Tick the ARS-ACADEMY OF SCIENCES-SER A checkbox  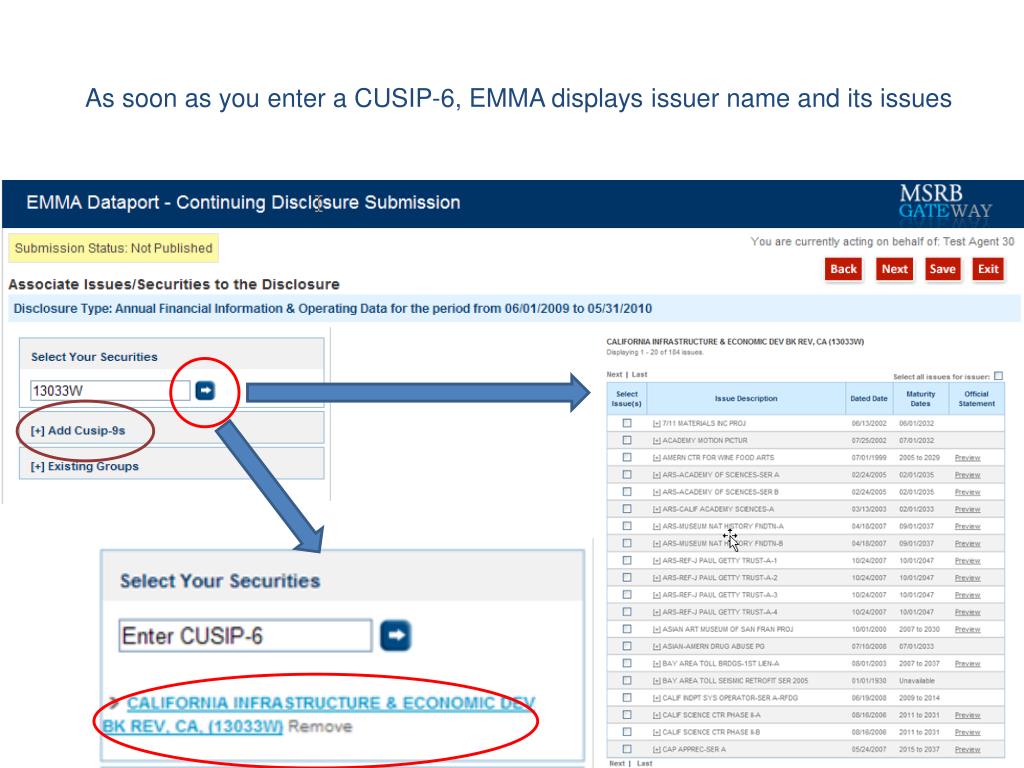[627, 474]
